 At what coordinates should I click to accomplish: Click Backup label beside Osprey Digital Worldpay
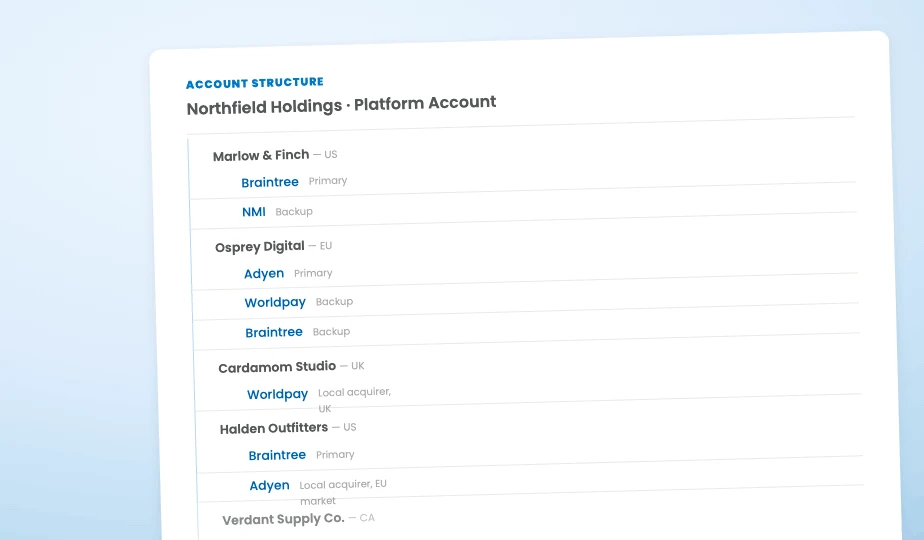tap(334, 301)
